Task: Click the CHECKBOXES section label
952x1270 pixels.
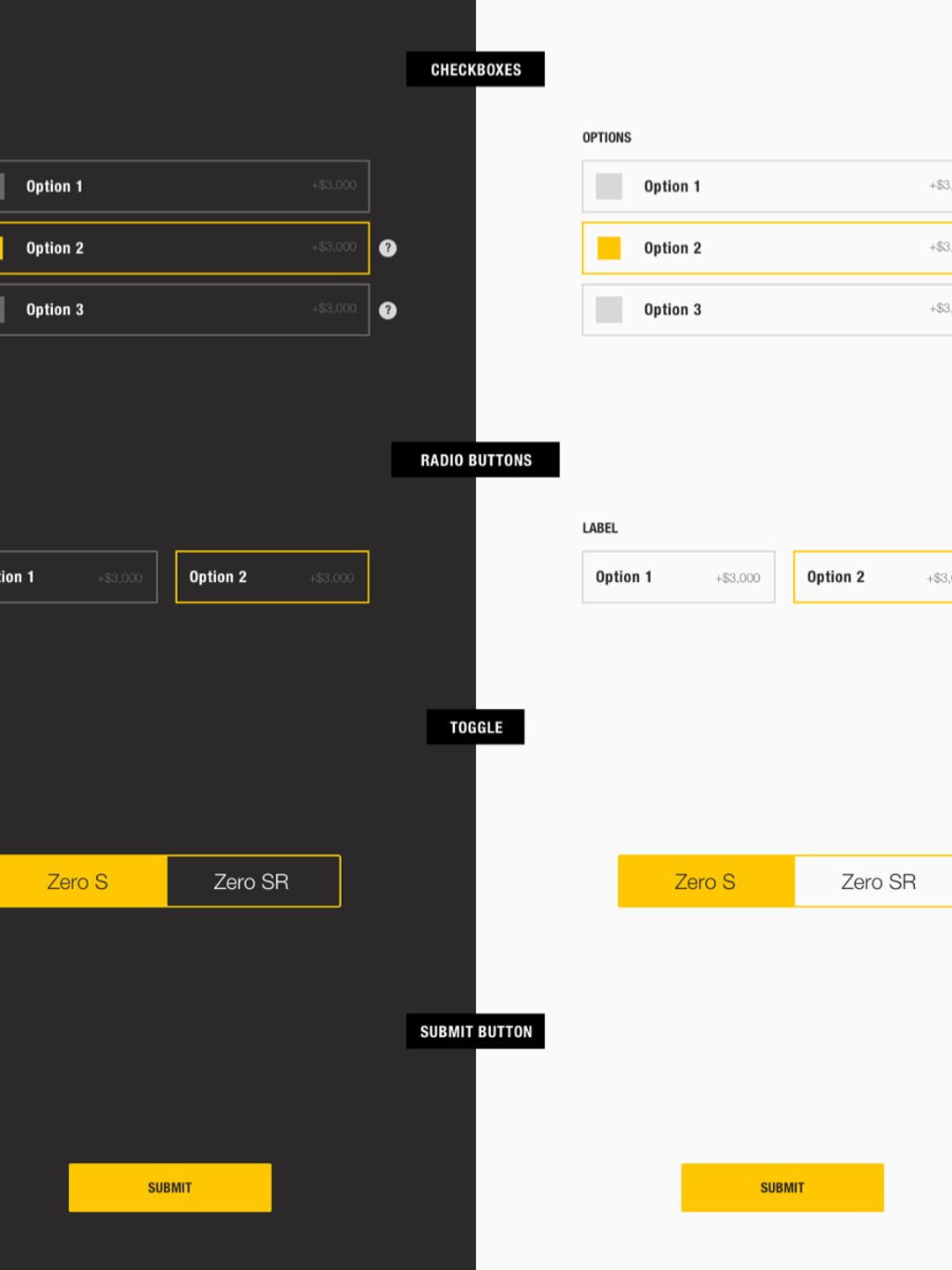Action: click(x=475, y=70)
